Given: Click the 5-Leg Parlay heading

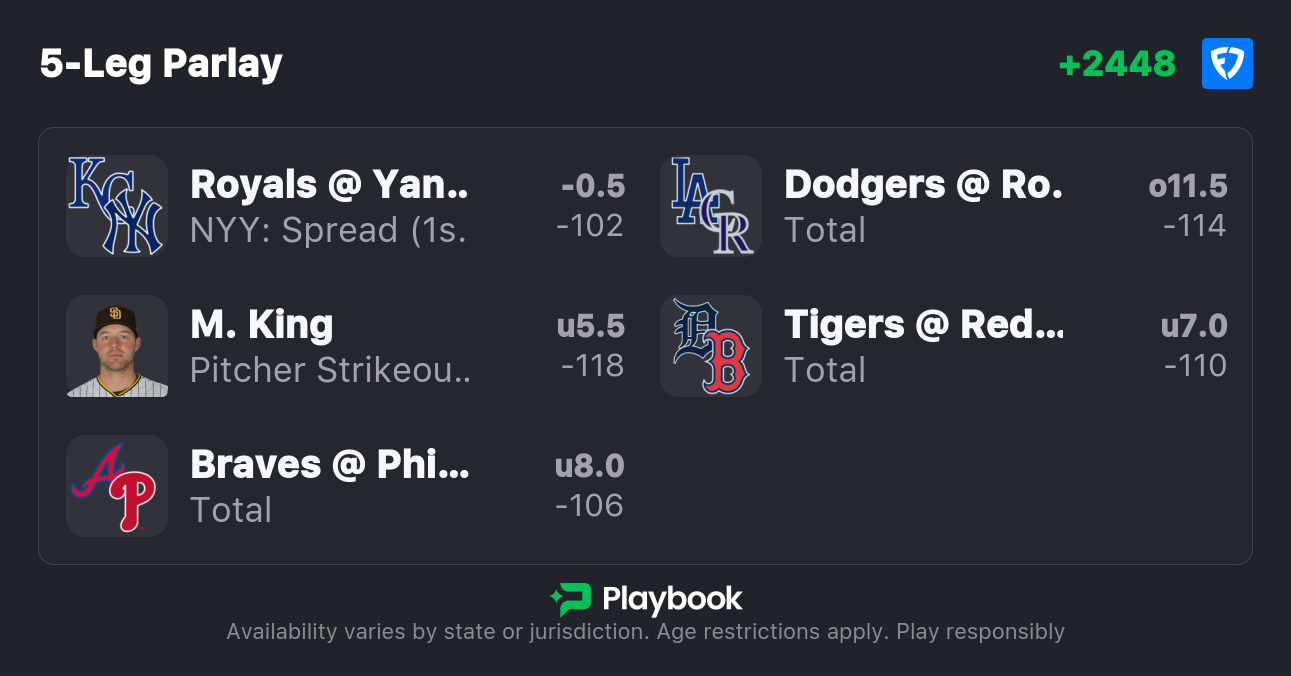Looking at the screenshot, I should click(161, 64).
